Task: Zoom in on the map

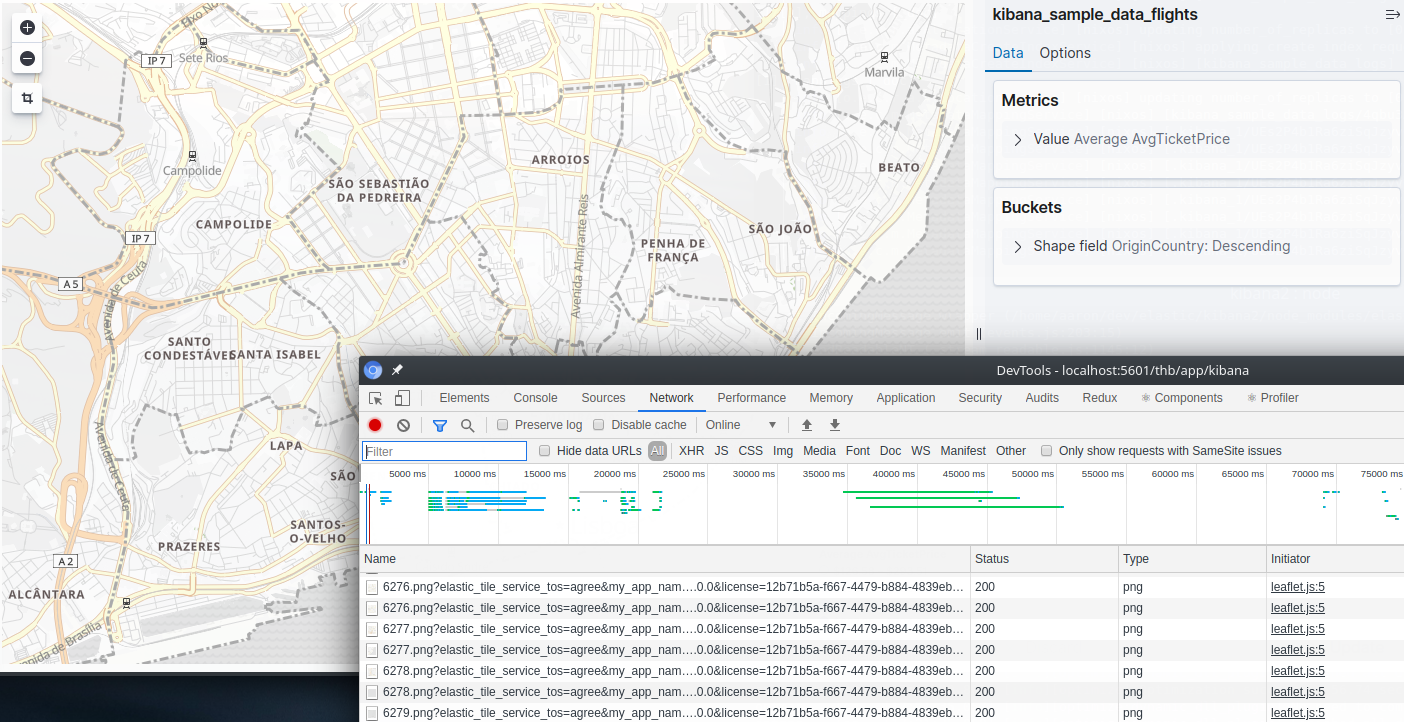Action: click(x=27, y=28)
